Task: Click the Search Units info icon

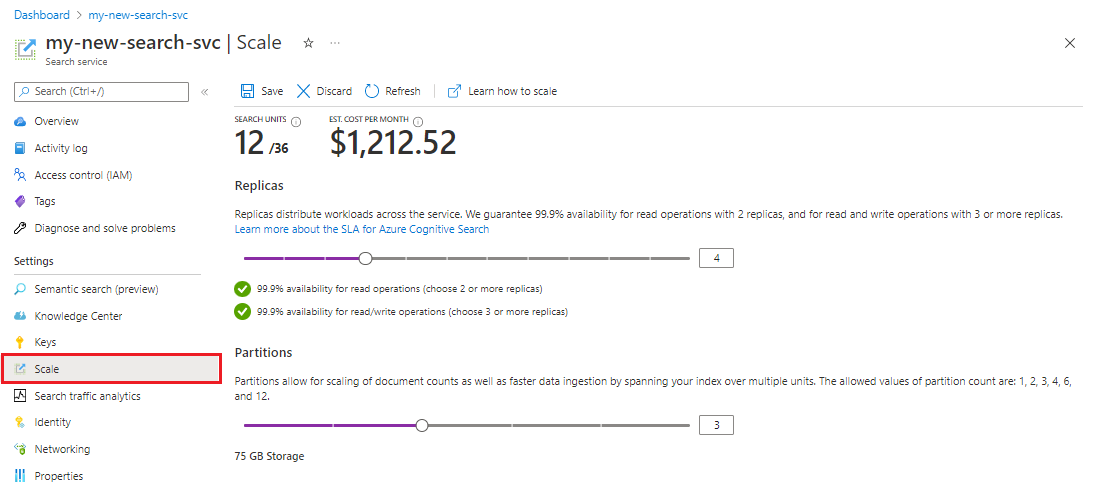Action: [x=296, y=122]
